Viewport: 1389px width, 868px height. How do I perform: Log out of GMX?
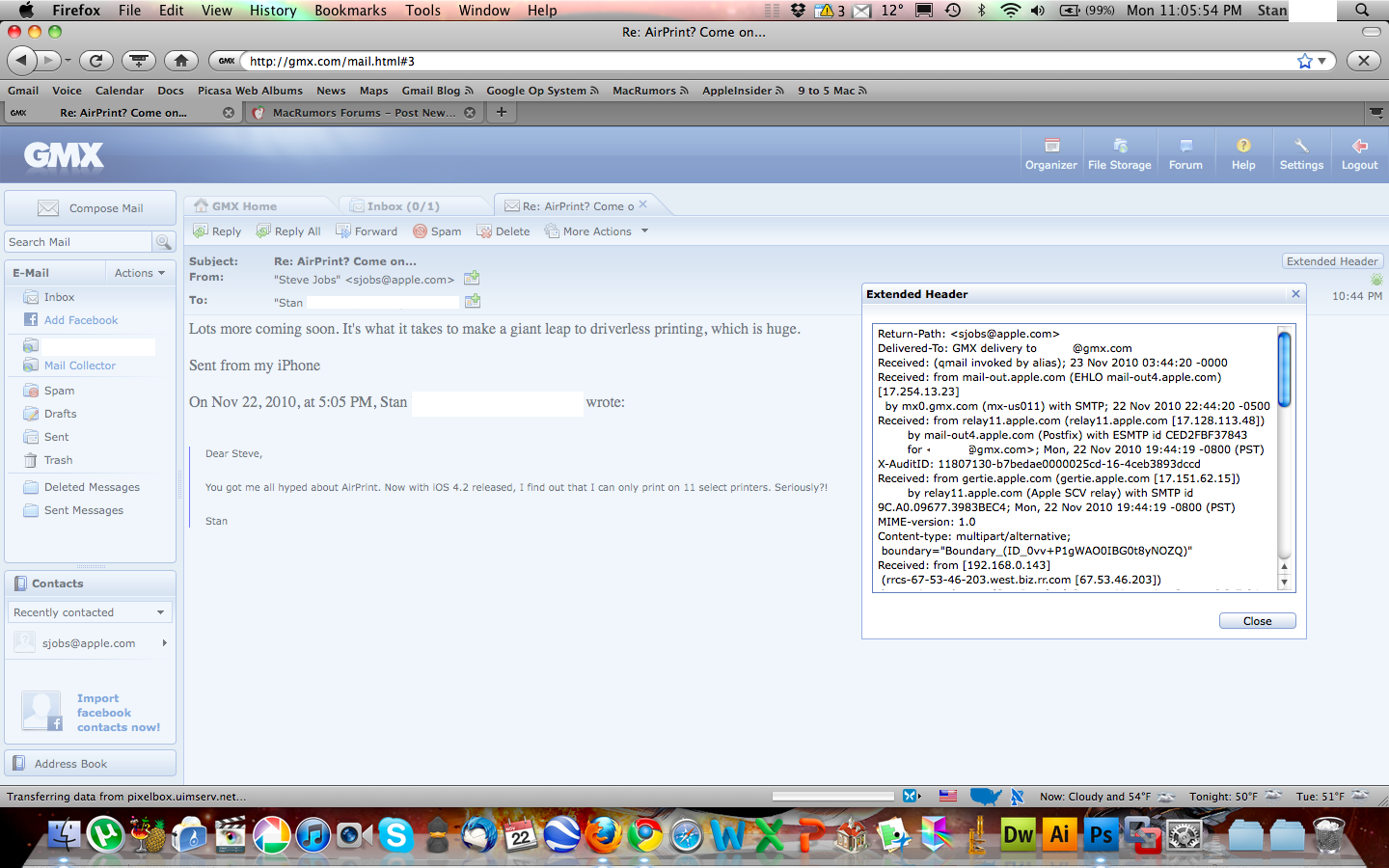pyautogui.click(x=1359, y=154)
